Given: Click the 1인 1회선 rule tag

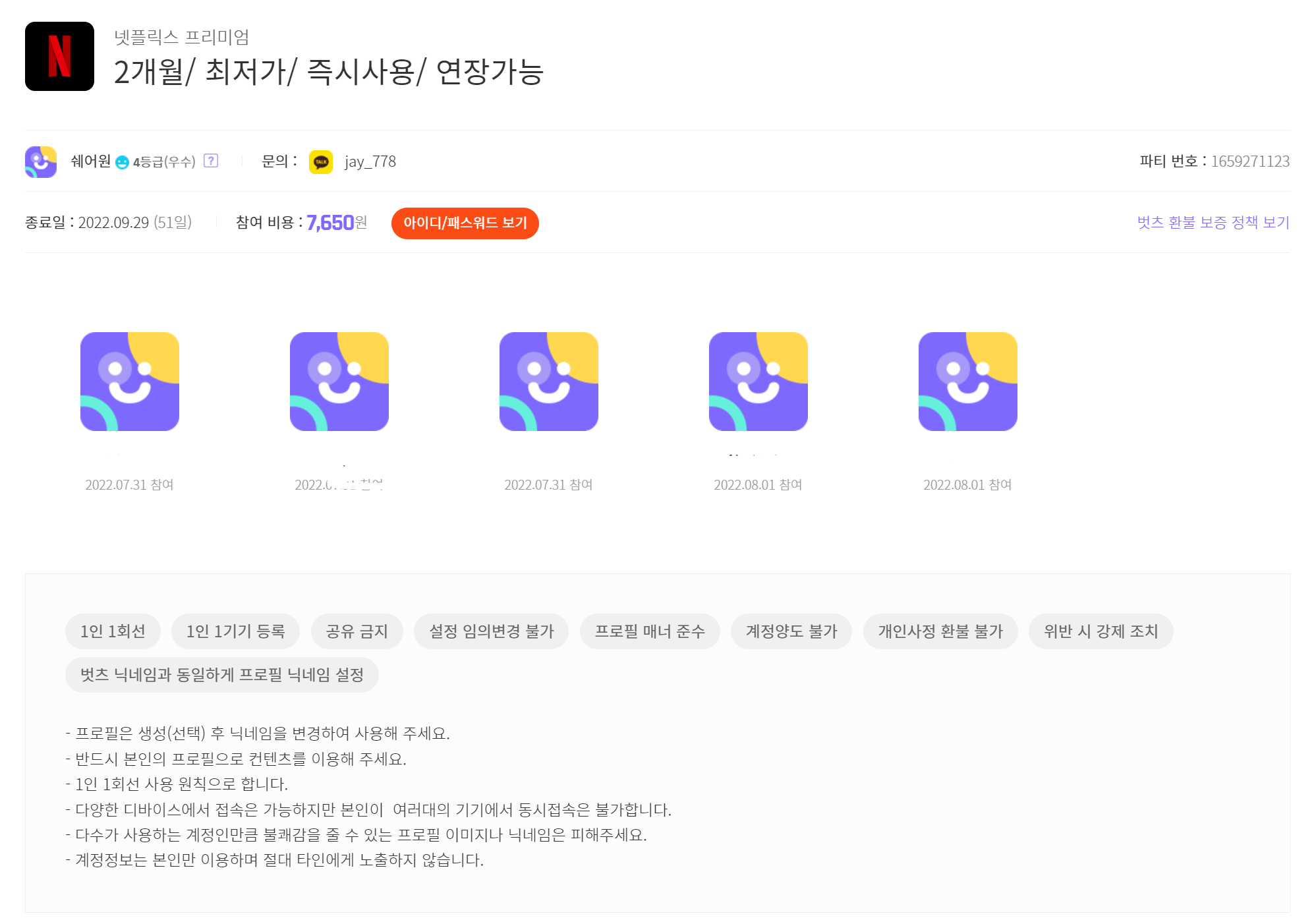Looking at the screenshot, I should tap(113, 631).
